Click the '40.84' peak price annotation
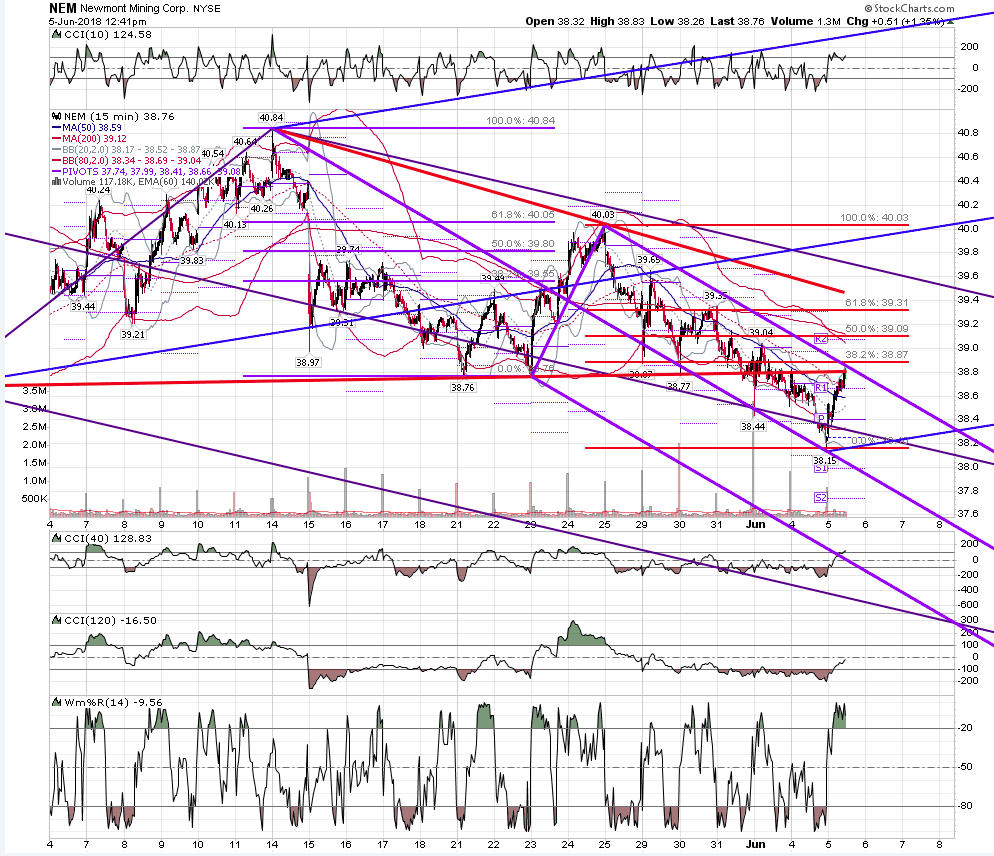Viewport: 994px width, 856px height. (271, 117)
